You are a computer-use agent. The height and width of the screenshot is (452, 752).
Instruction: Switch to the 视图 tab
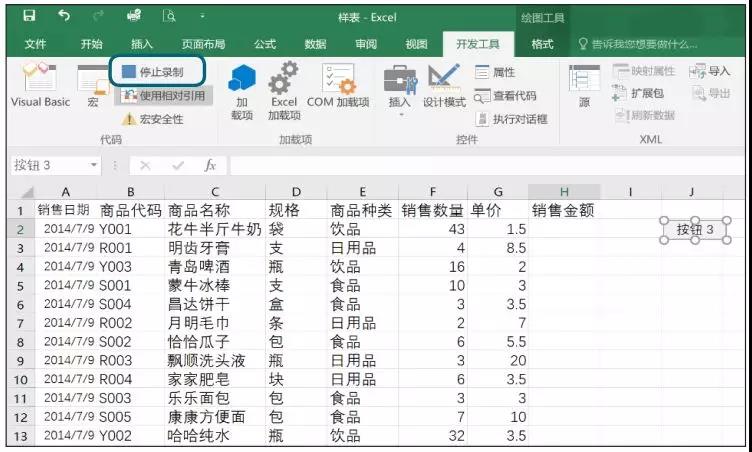point(416,44)
